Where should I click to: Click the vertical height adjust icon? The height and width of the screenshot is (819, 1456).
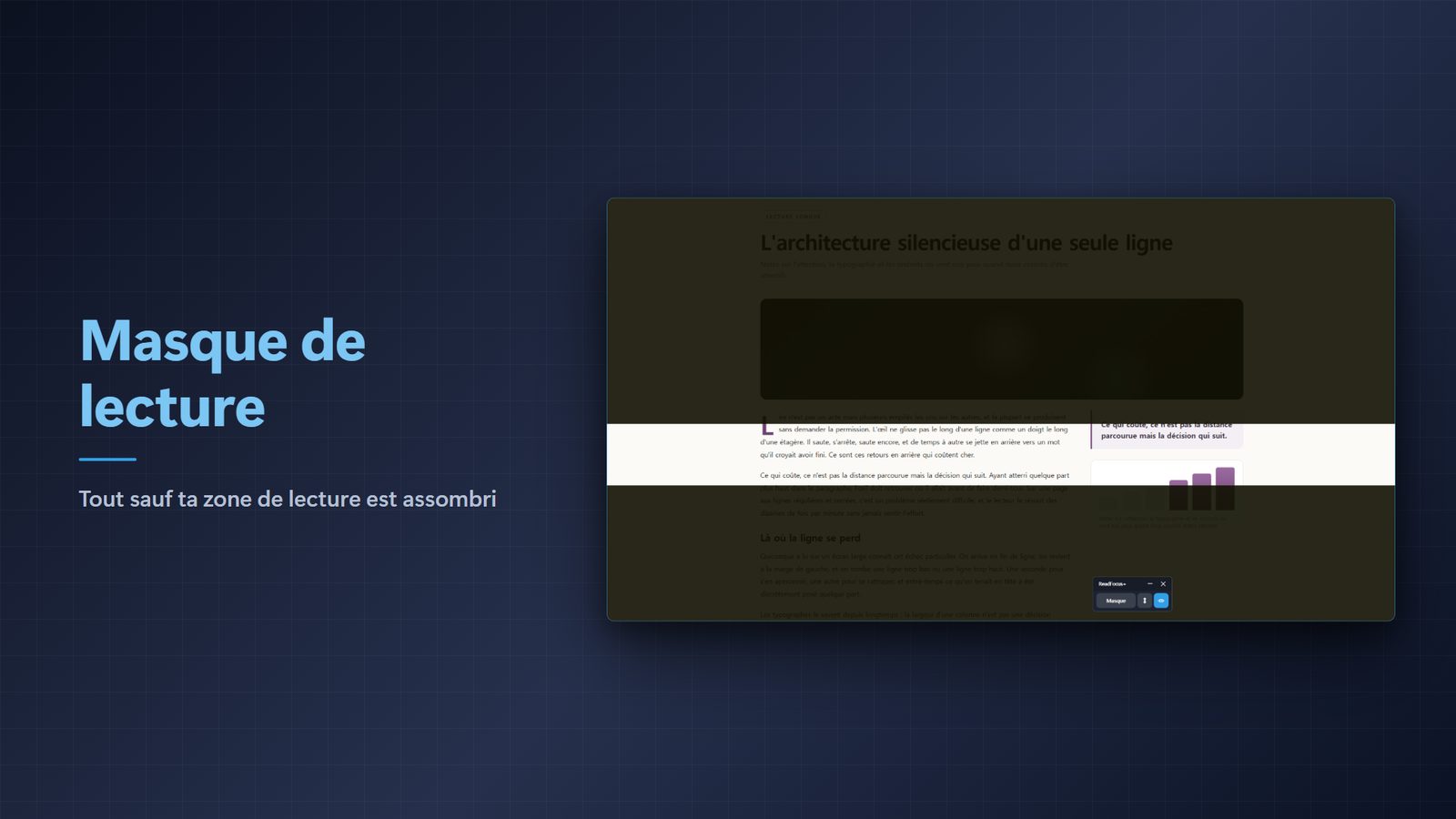pos(1145,601)
